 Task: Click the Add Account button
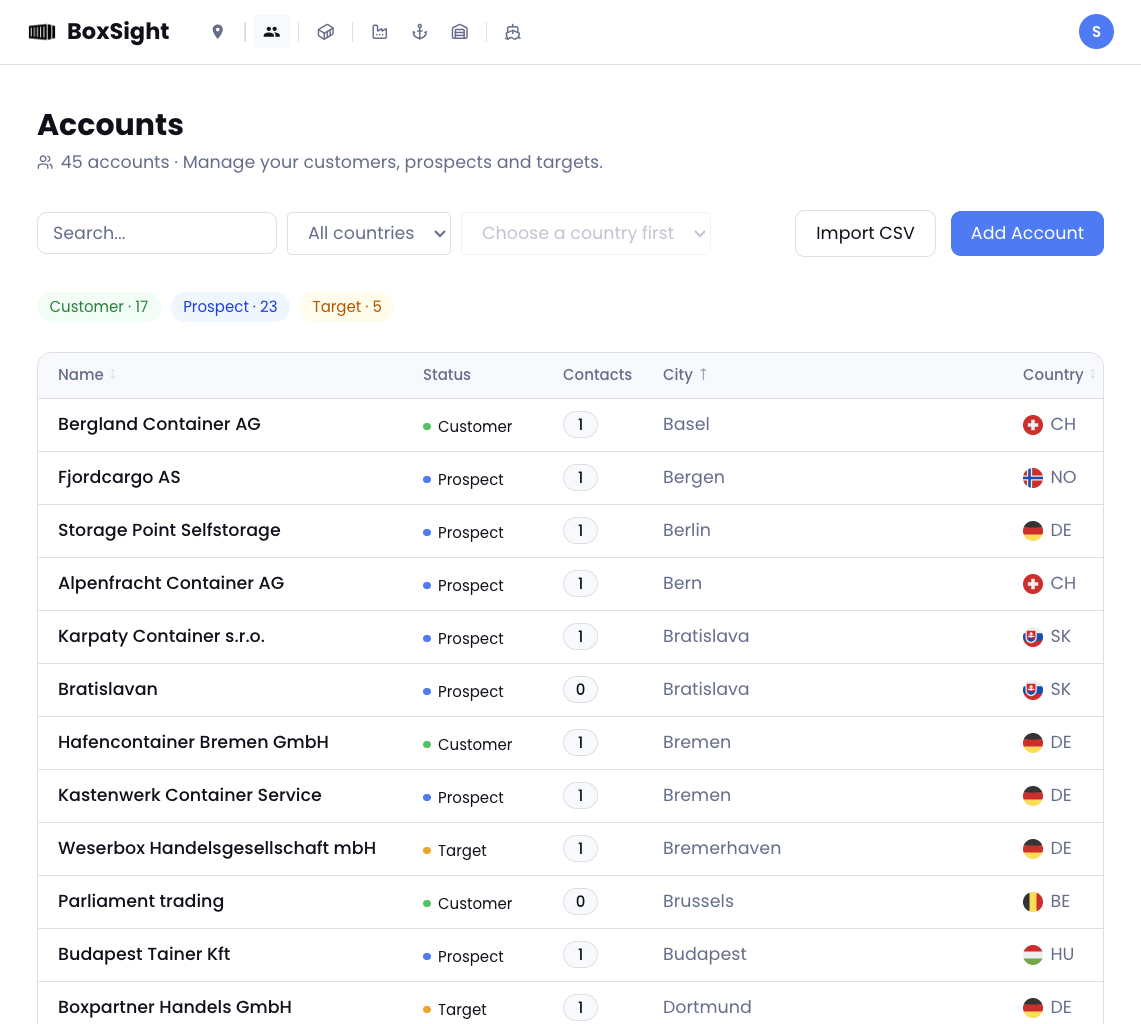(1027, 234)
